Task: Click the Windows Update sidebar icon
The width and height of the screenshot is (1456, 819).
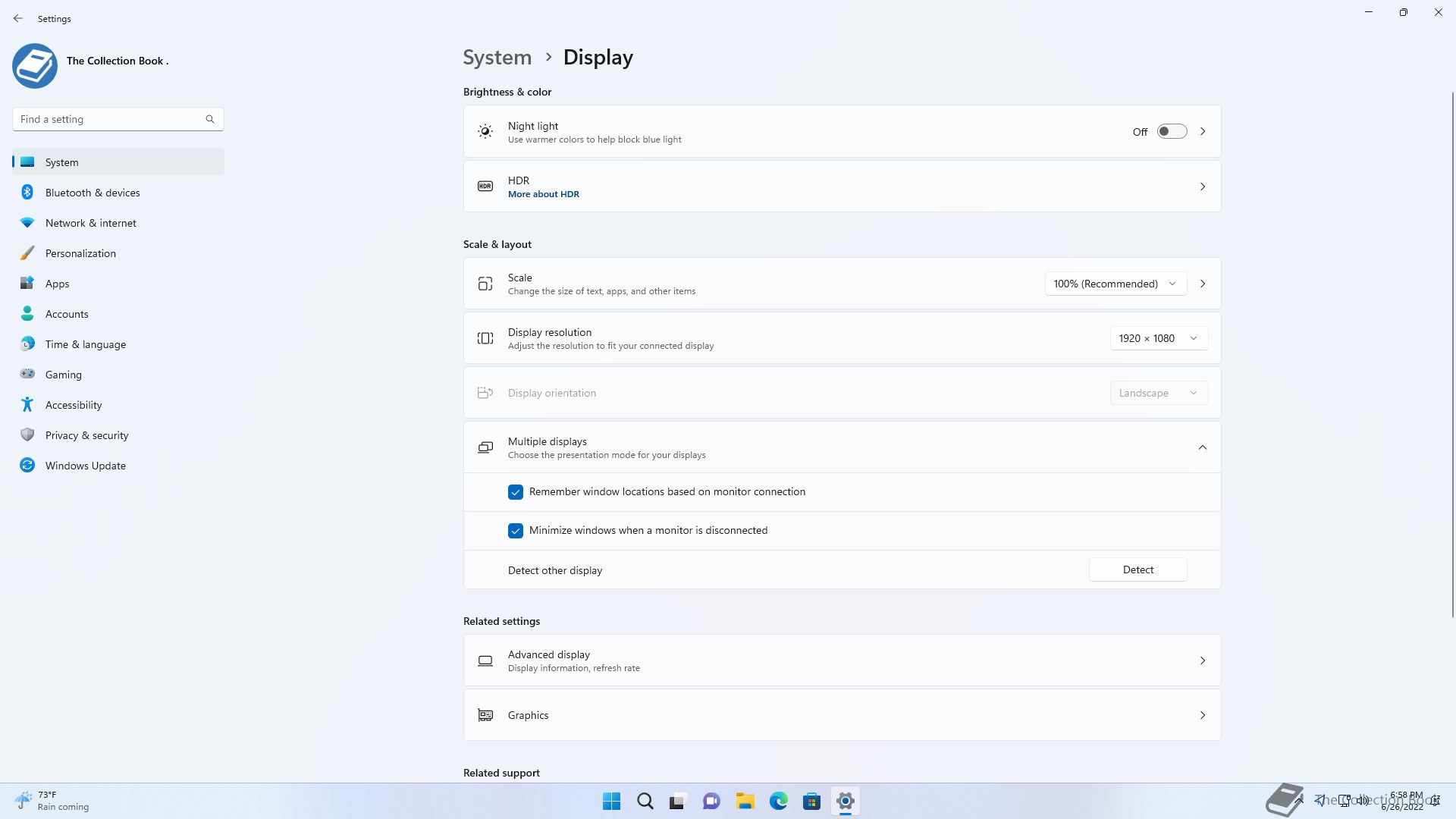Action: click(27, 466)
